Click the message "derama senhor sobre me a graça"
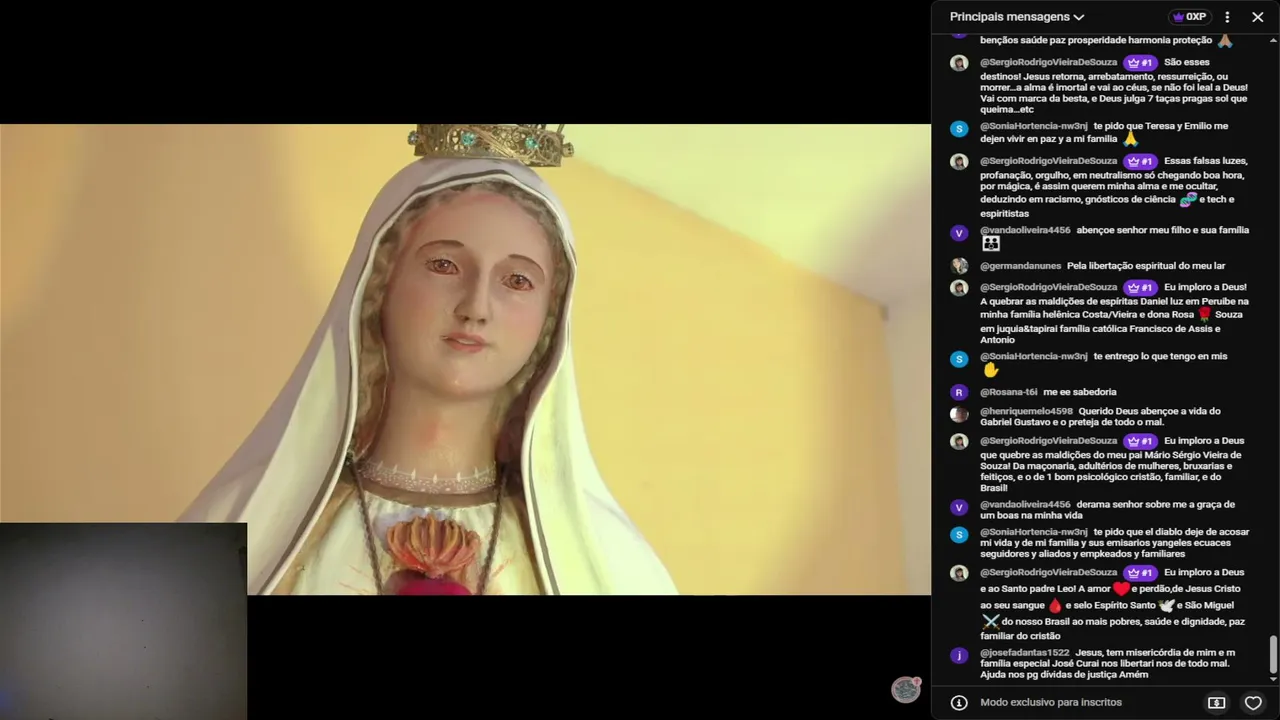 pyautogui.click(x=1108, y=510)
